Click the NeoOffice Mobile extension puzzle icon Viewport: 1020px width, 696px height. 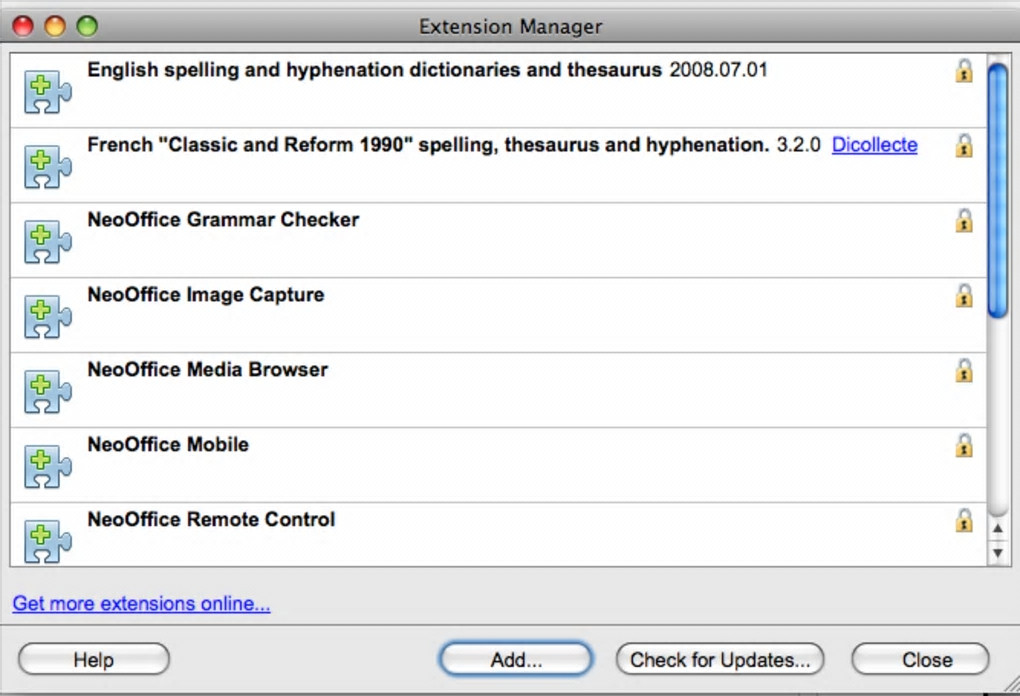click(x=47, y=467)
